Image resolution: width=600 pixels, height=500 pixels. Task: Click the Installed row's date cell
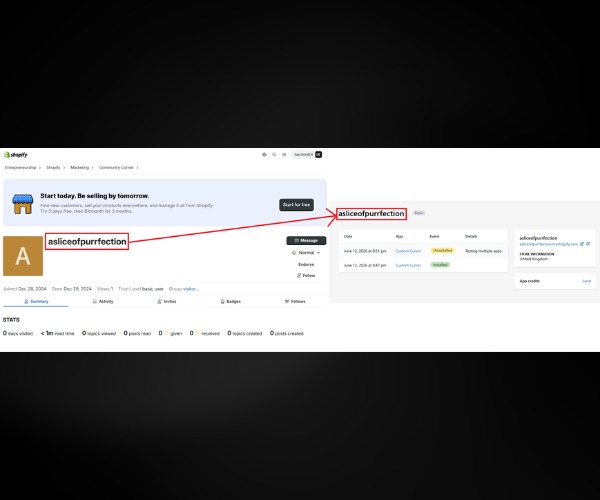pyautogui.click(x=365, y=265)
